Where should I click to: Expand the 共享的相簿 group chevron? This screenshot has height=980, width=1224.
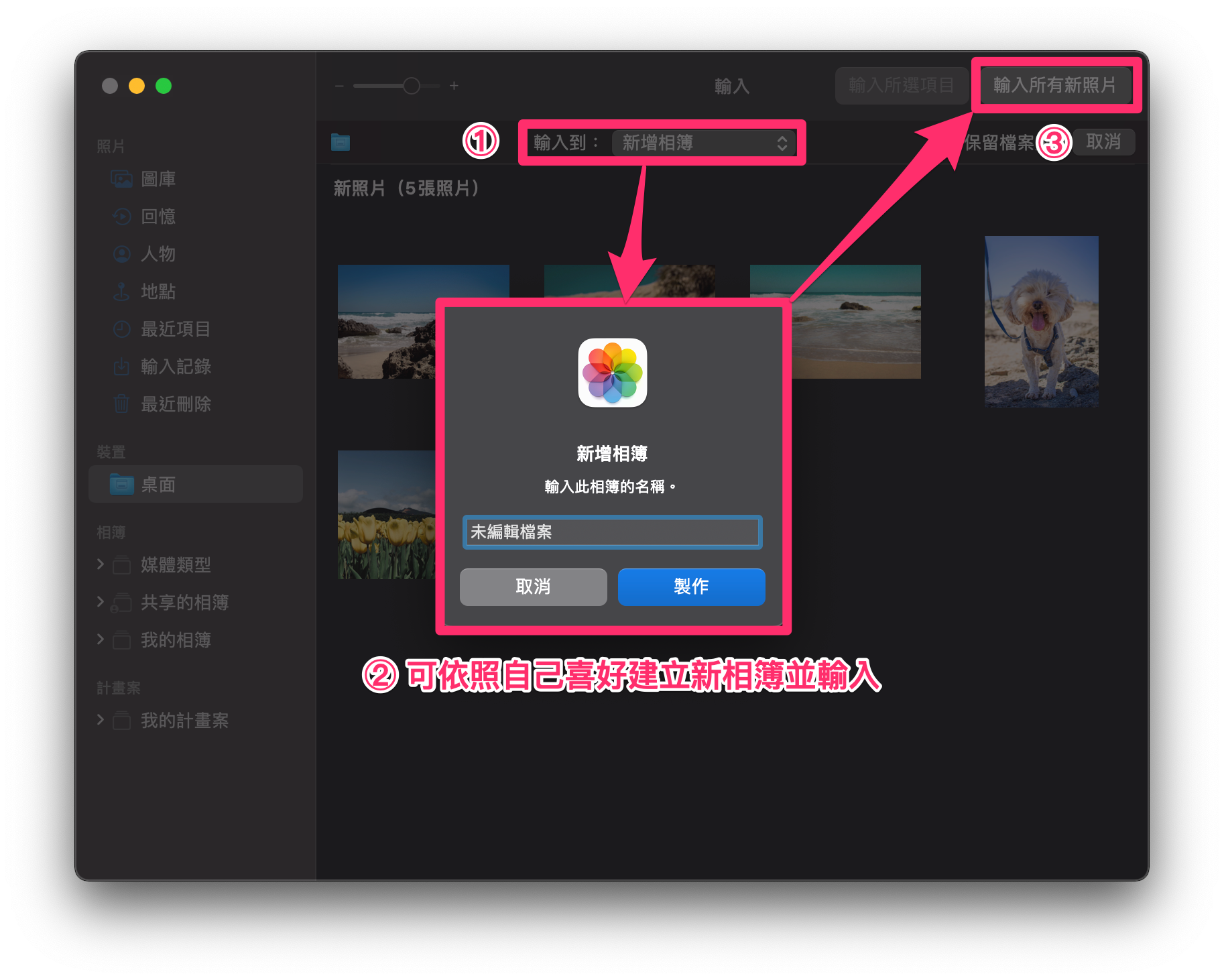click(100, 602)
